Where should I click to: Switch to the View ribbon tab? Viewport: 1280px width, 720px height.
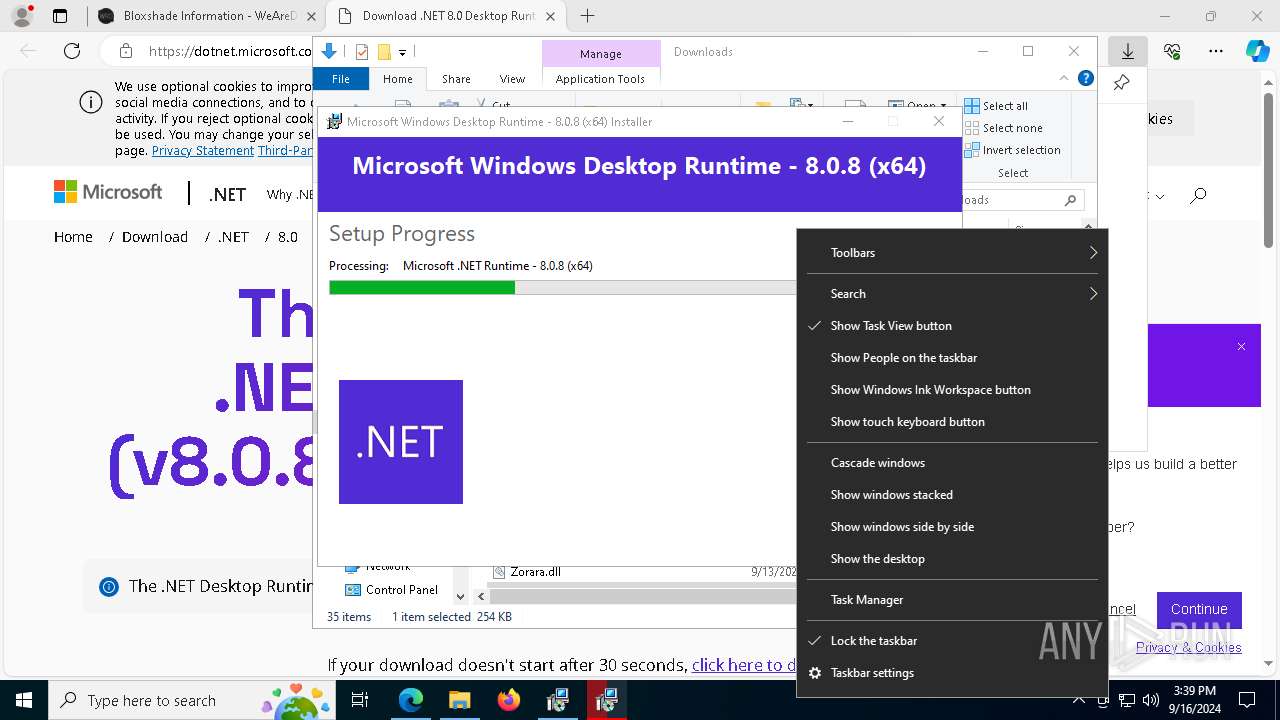(512, 79)
